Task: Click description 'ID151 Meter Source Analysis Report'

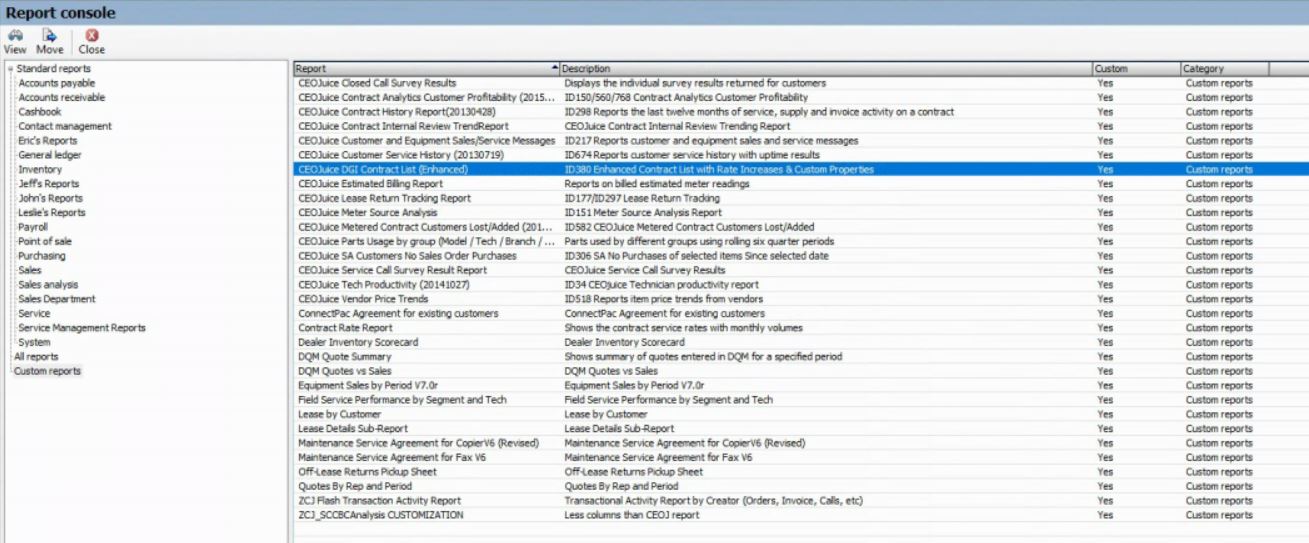Action: 643,213
